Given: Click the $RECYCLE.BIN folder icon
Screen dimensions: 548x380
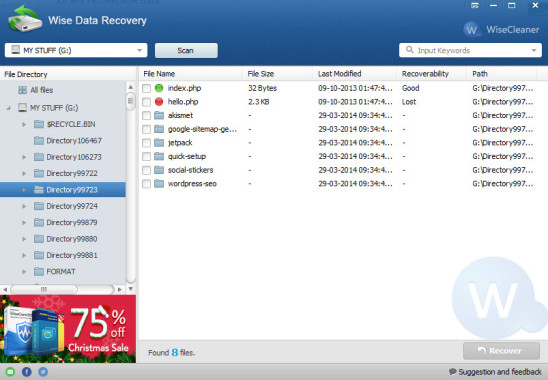Looking at the screenshot, I should 39,124.
